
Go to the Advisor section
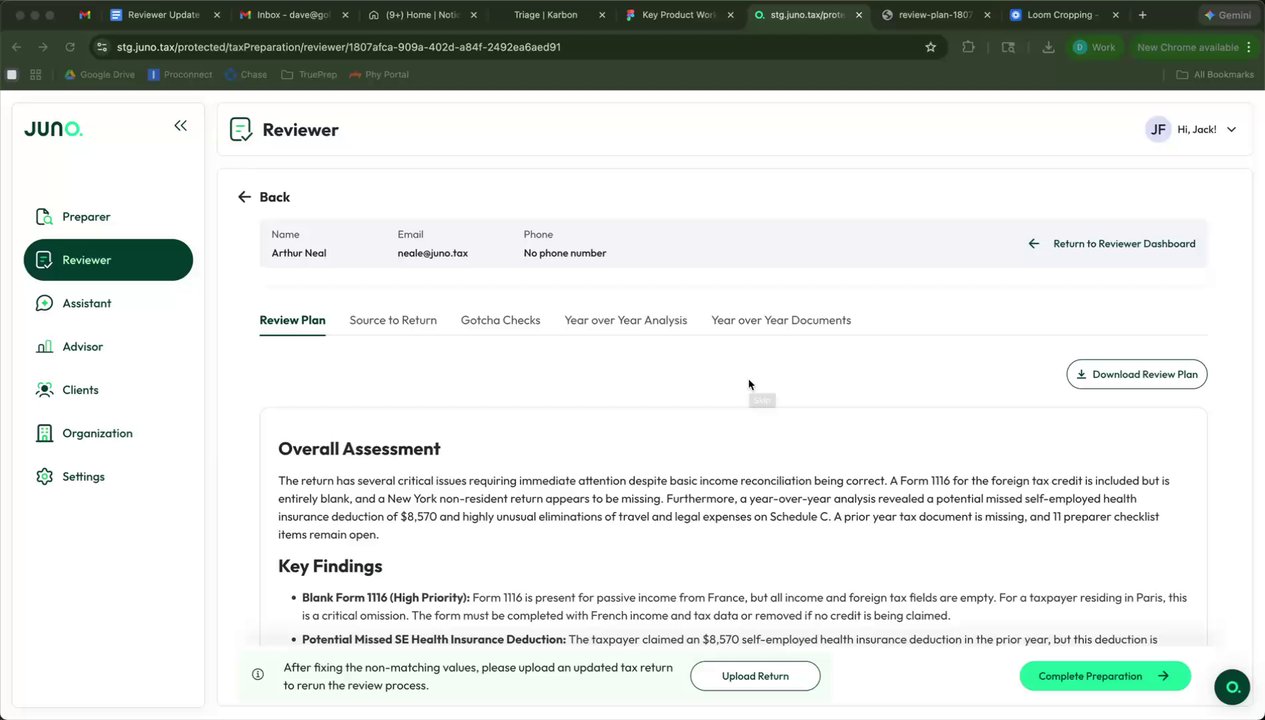click(x=82, y=347)
